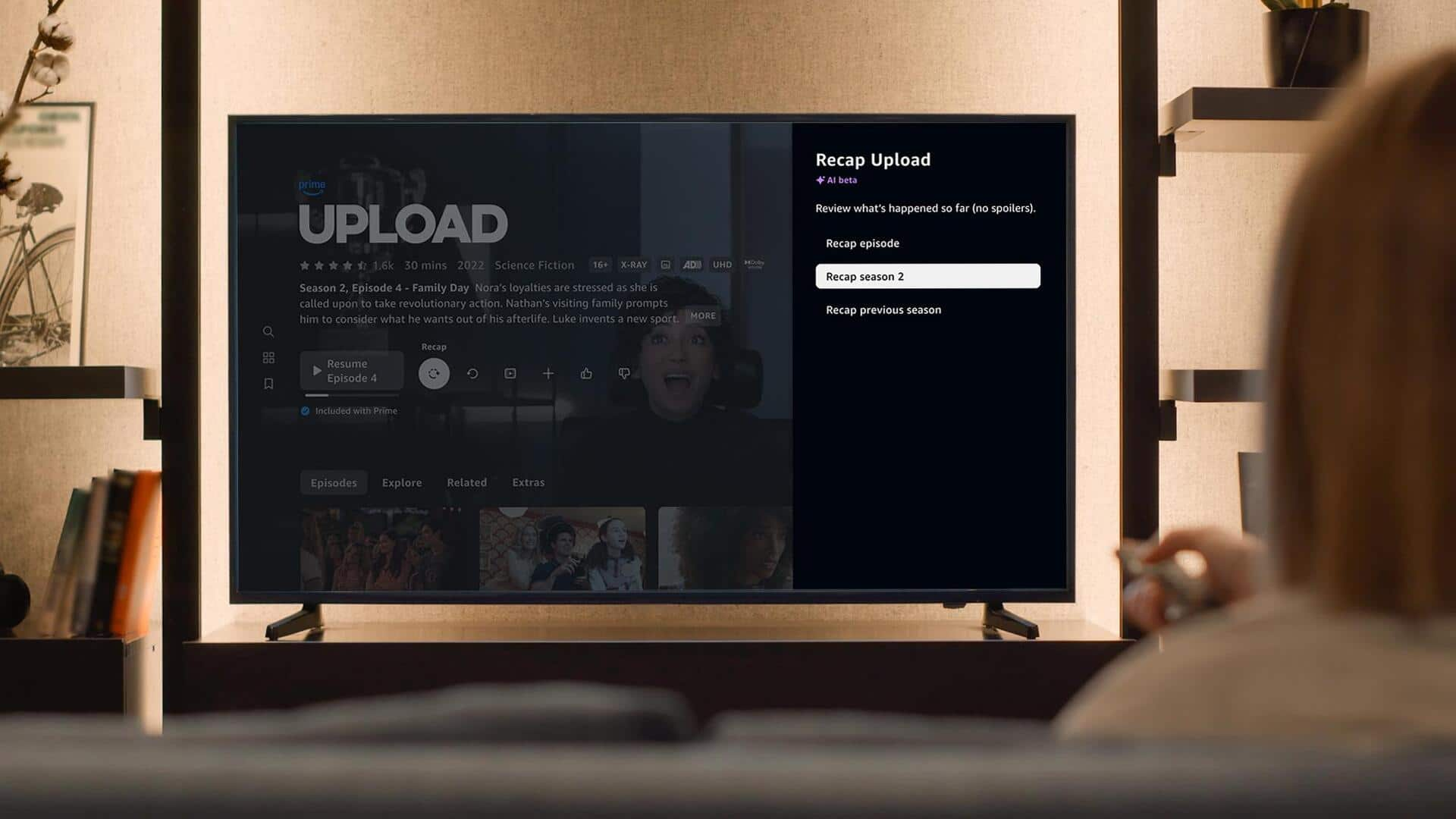Click the search icon in sidebar

pyautogui.click(x=268, y=331)
